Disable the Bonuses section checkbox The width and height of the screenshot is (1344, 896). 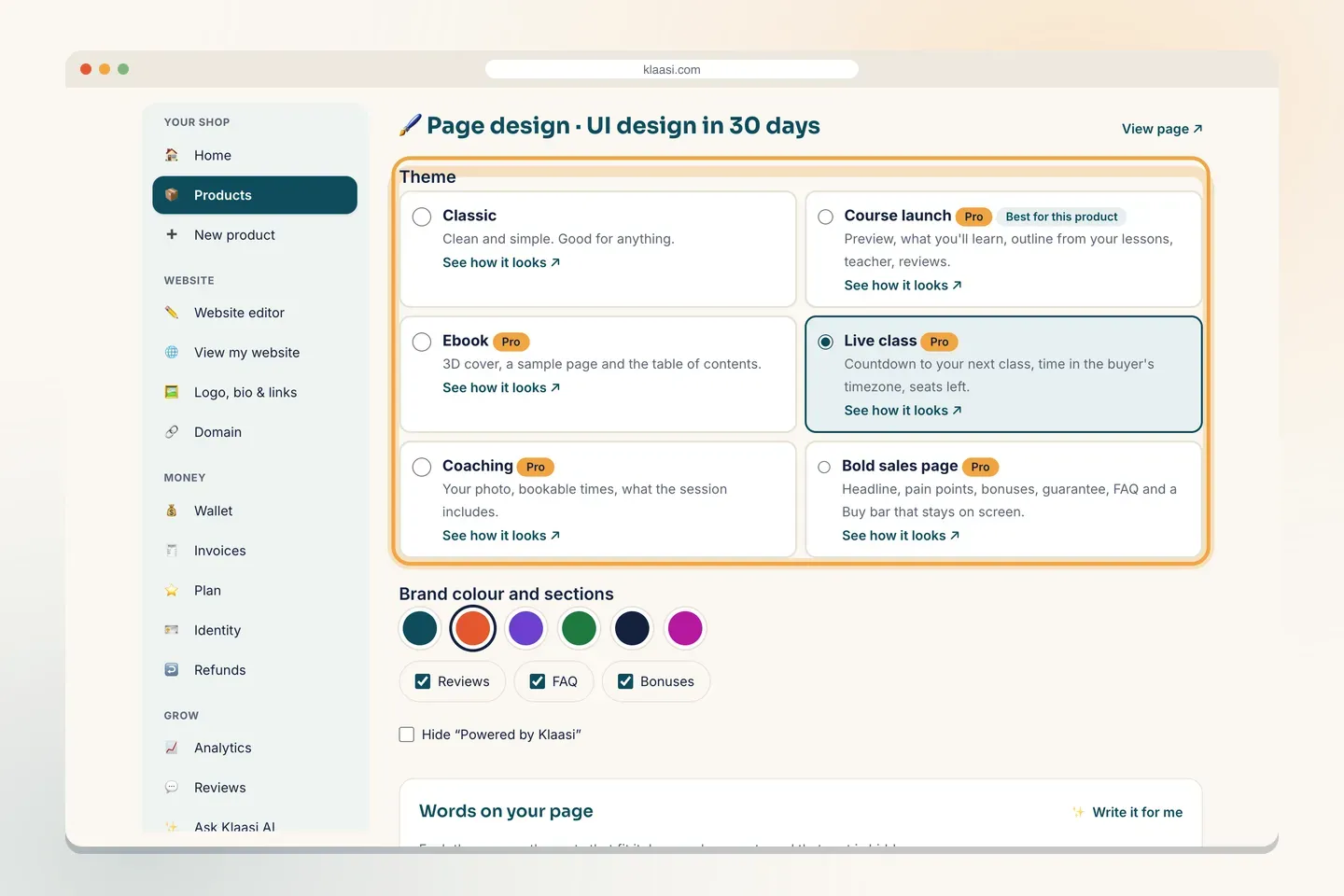[625, 681]
